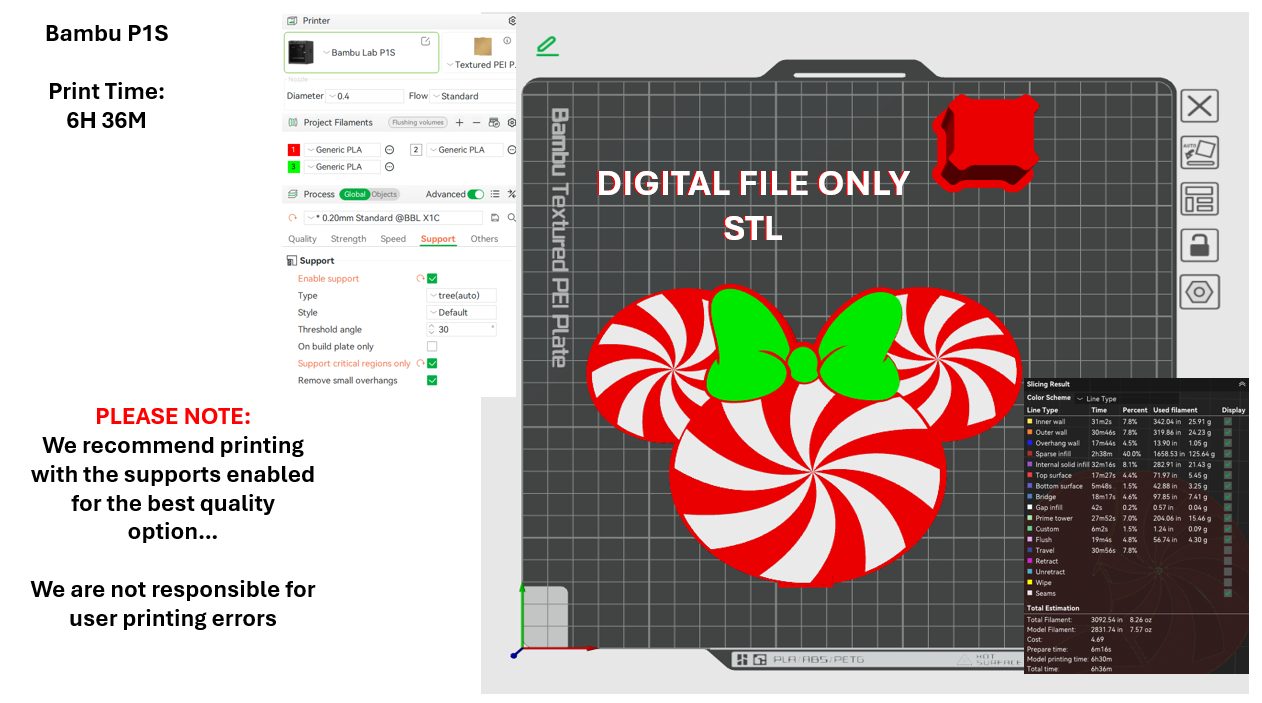Check the On build plate only box

432,347
